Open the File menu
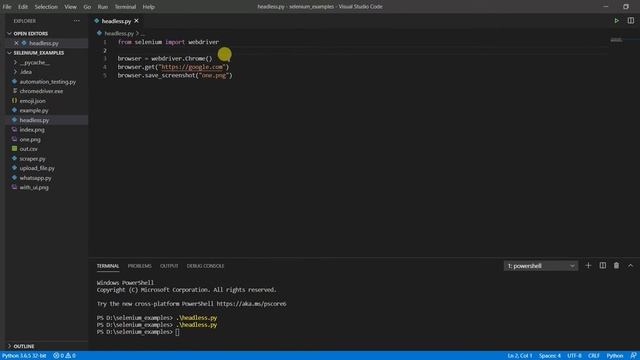Image resolution: width=640 pixels, height=360 pixels. click(7, 7)
